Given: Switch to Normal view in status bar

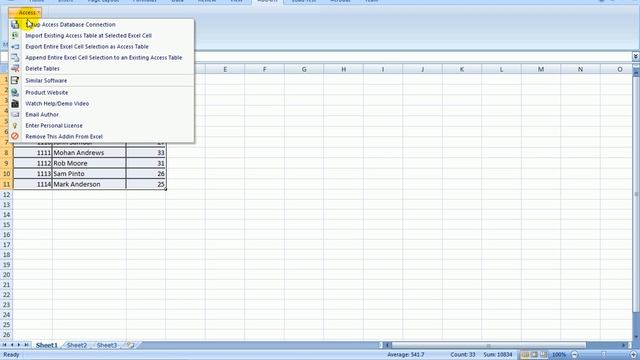Looking at the screenshot, I should (525, 355).
